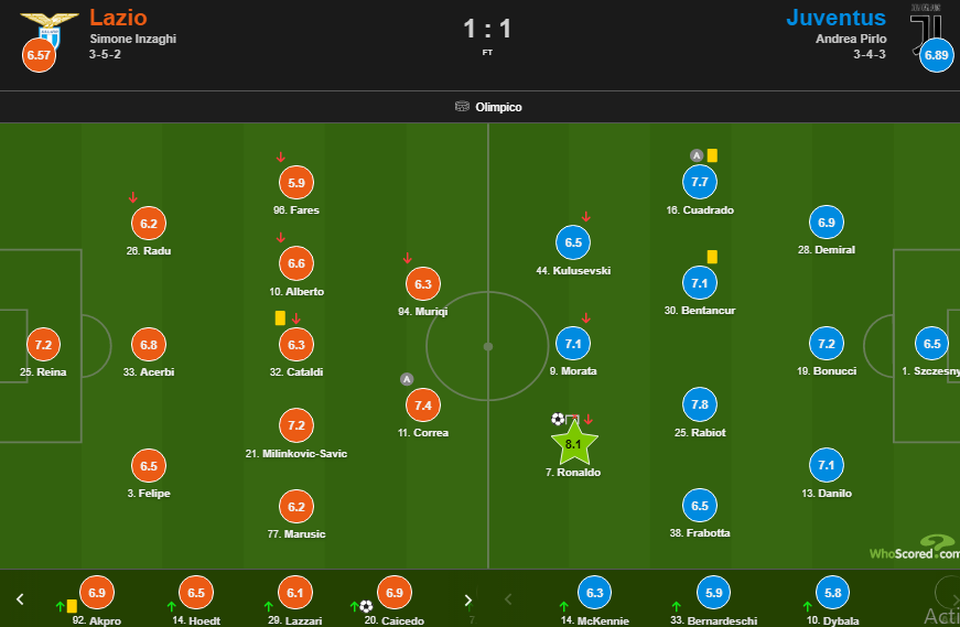The width and height of the screenshot is (960, 627).
Task: Click the assist icon above Correa
Action: pyautogui.click(x=406, y=379)
